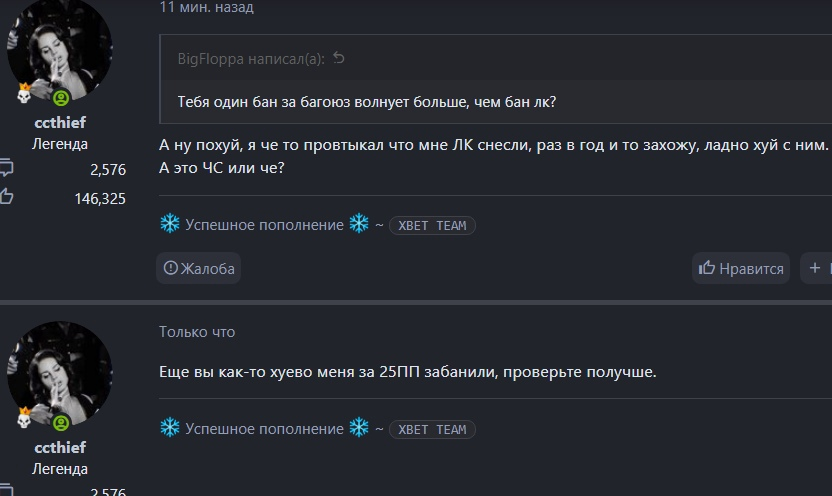Click the quote jump arrow beside BigFloppa
The height and width of the screenshot is (496, 832).
[339, 59]
